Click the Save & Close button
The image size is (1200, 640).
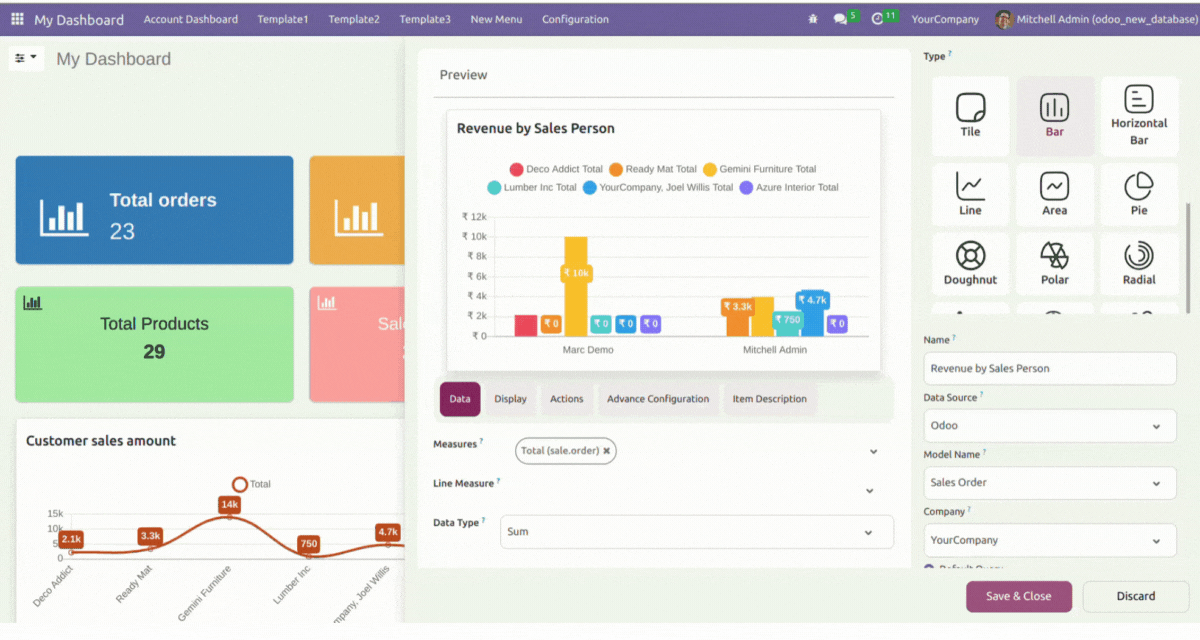point(1018,597)
